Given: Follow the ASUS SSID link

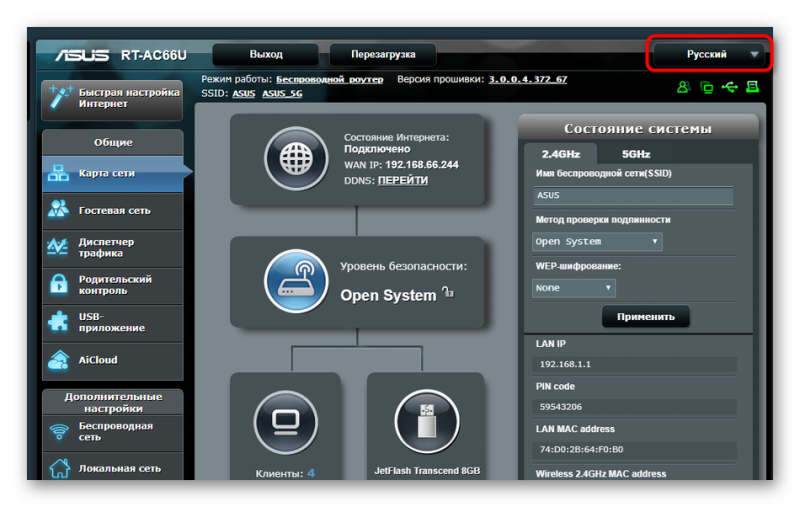Looking at the screenshot, I should (243, 94).
